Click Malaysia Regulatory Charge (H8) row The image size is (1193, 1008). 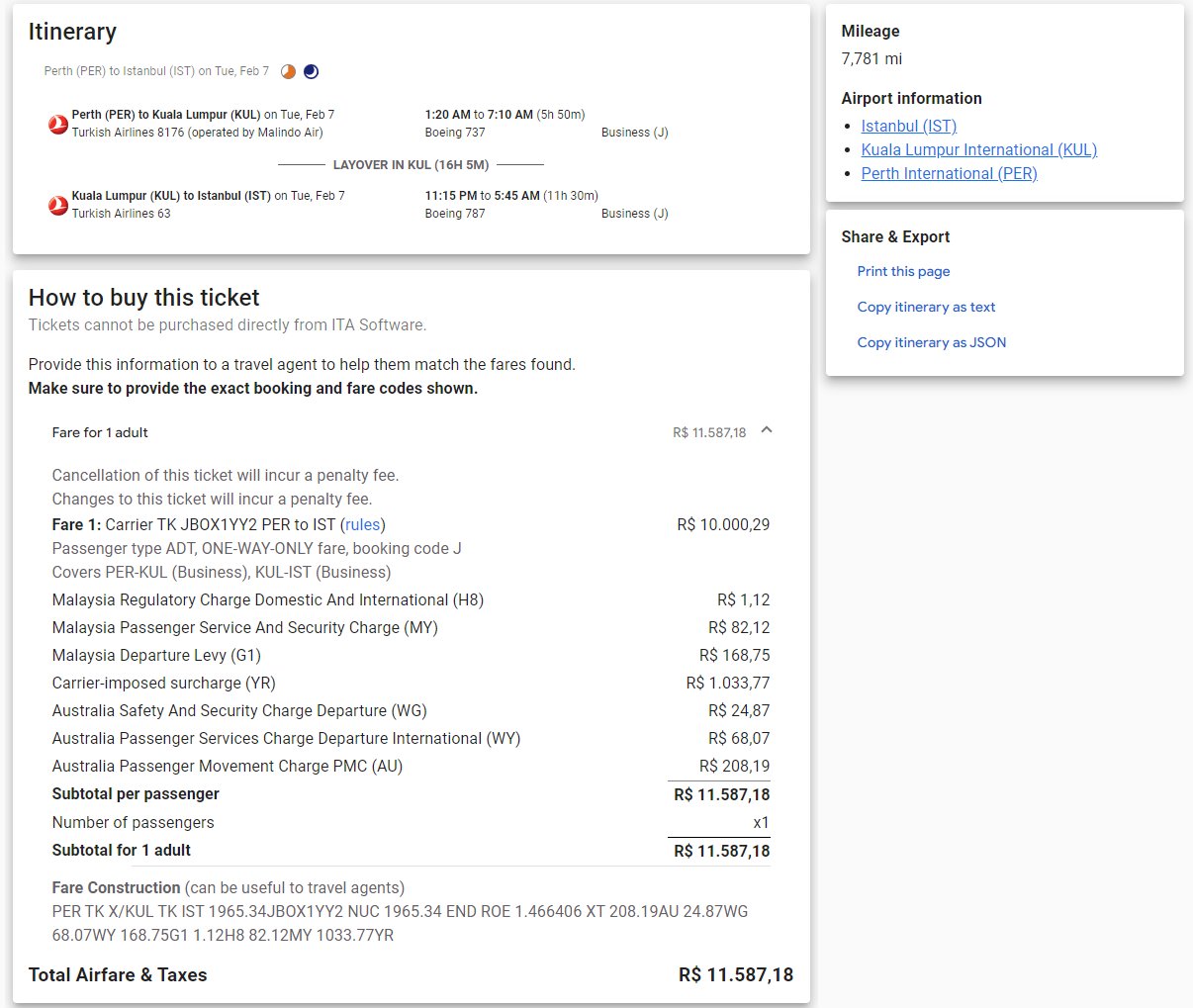pyautogui.click(x=411, y=599)
